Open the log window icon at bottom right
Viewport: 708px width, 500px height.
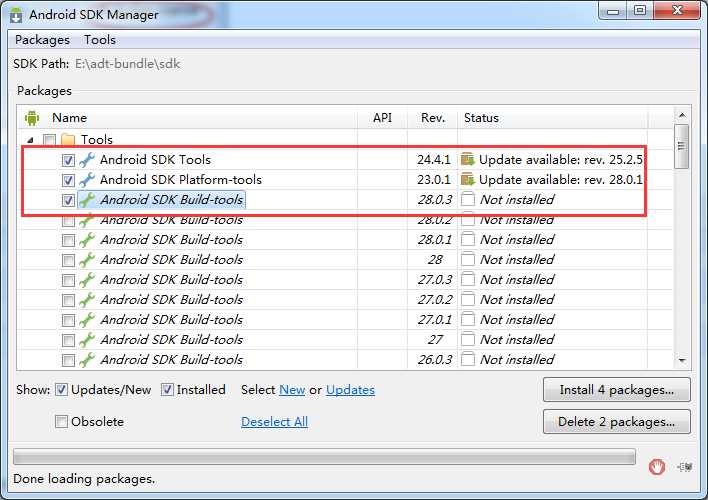685,467
